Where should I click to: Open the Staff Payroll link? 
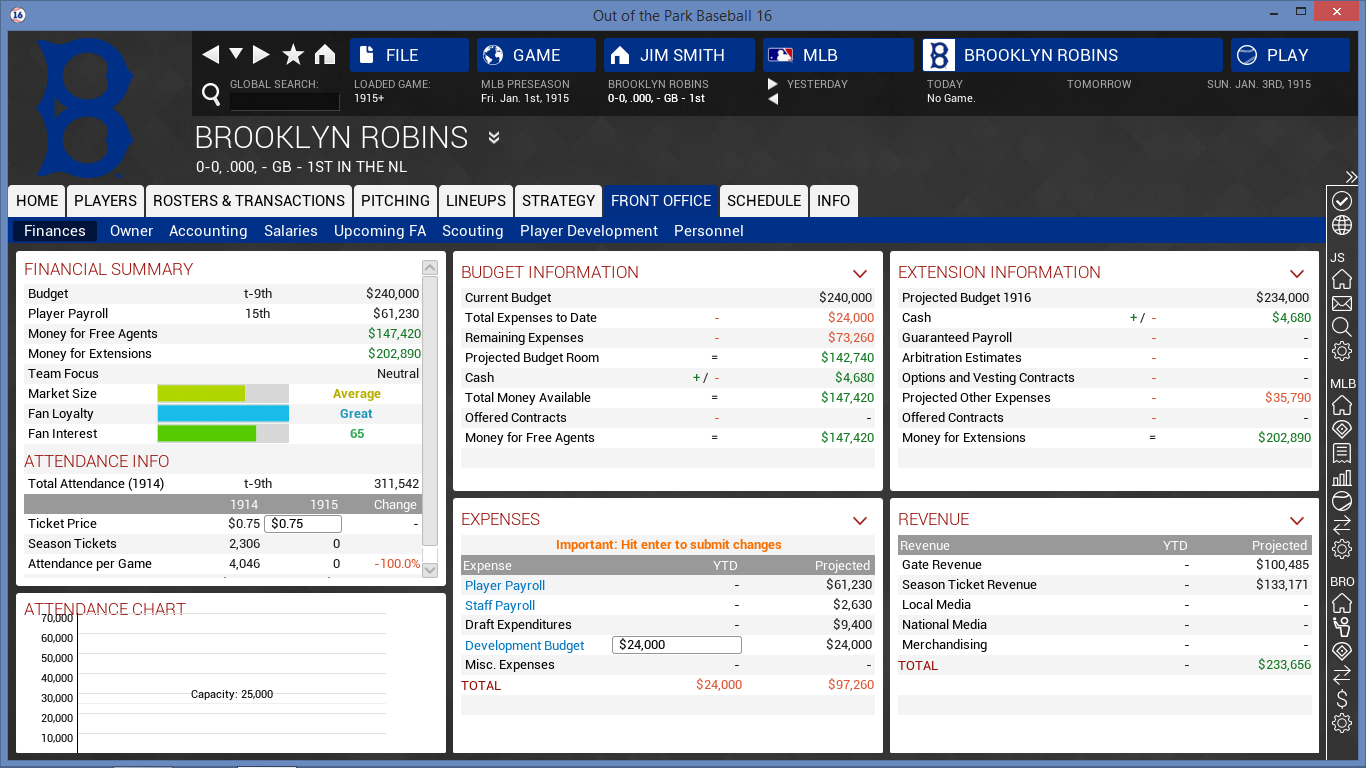click(x=500, y=606)
